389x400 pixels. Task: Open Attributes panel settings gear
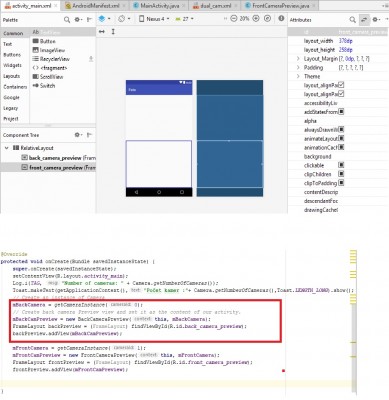(x=376, y=20)
